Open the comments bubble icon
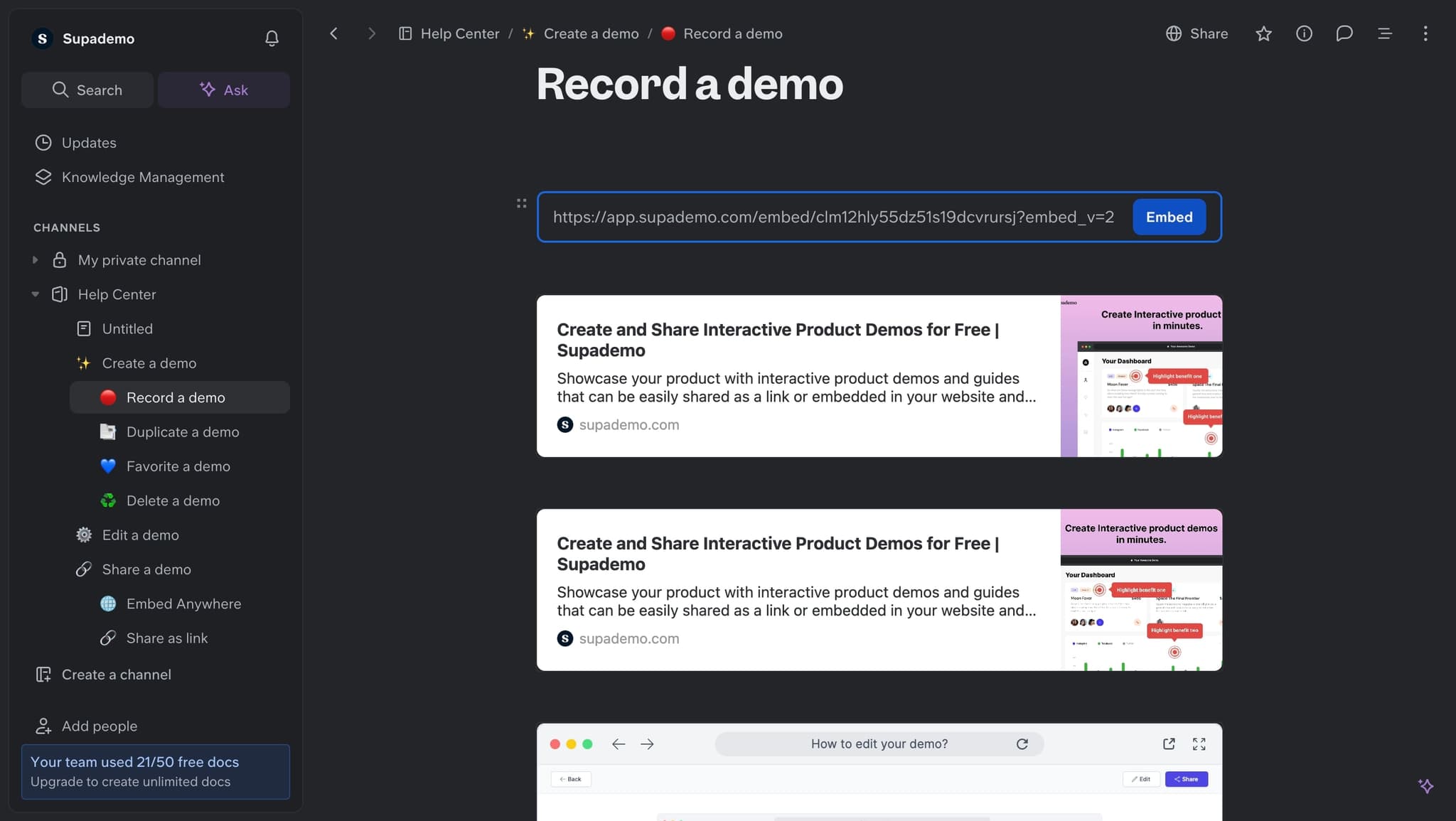This screenshot has width=1456, height=821. (x=1344, y=33)
